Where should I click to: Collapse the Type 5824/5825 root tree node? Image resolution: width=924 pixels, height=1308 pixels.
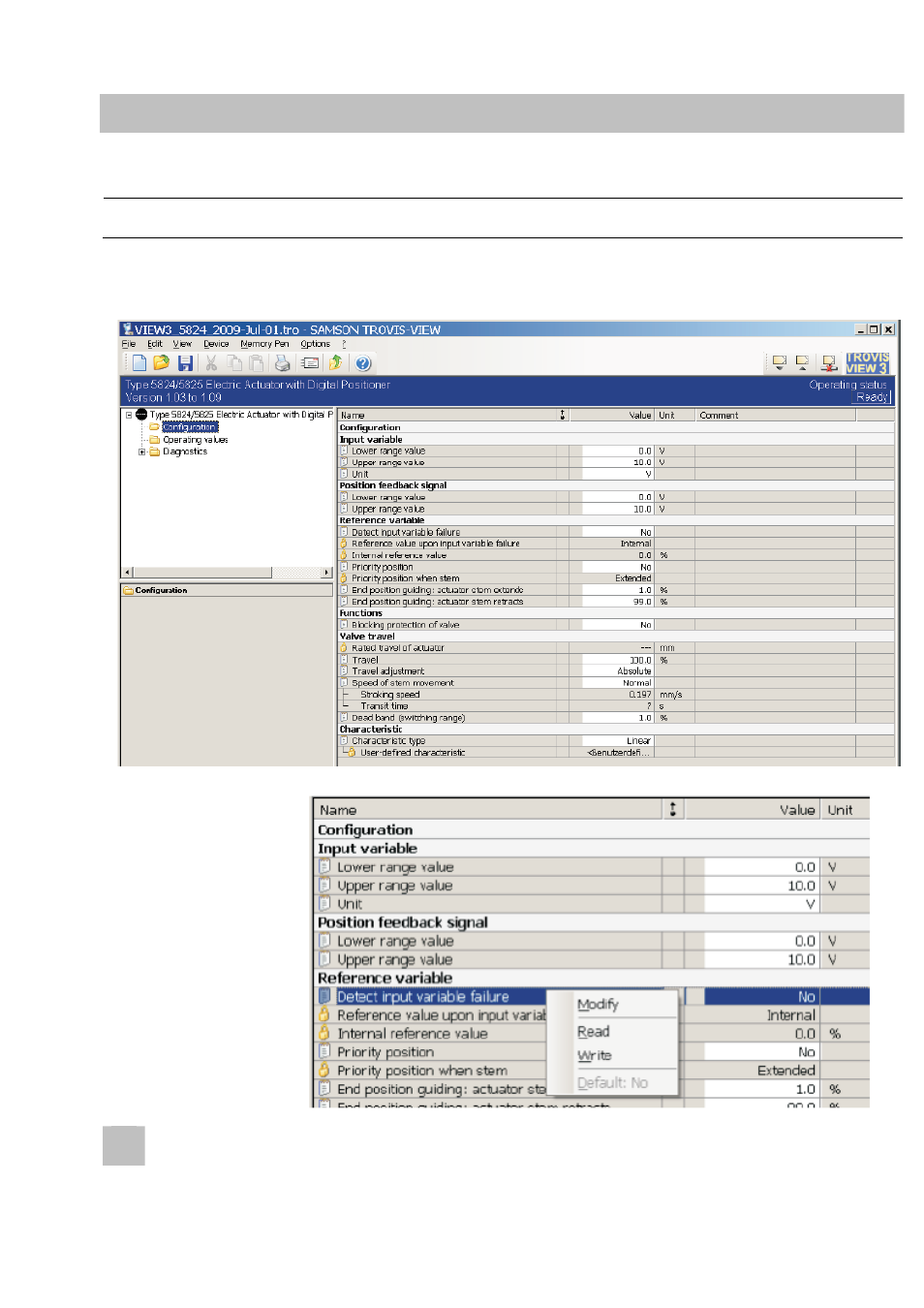click(x=129, y=415)
